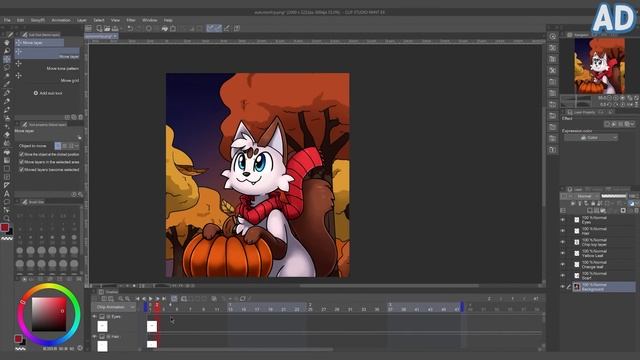Viewport: 640px width, 360px height.
Task: Click trash icon in Sub Tool panel
Action: pyautogui.click(x=80, y=117)
